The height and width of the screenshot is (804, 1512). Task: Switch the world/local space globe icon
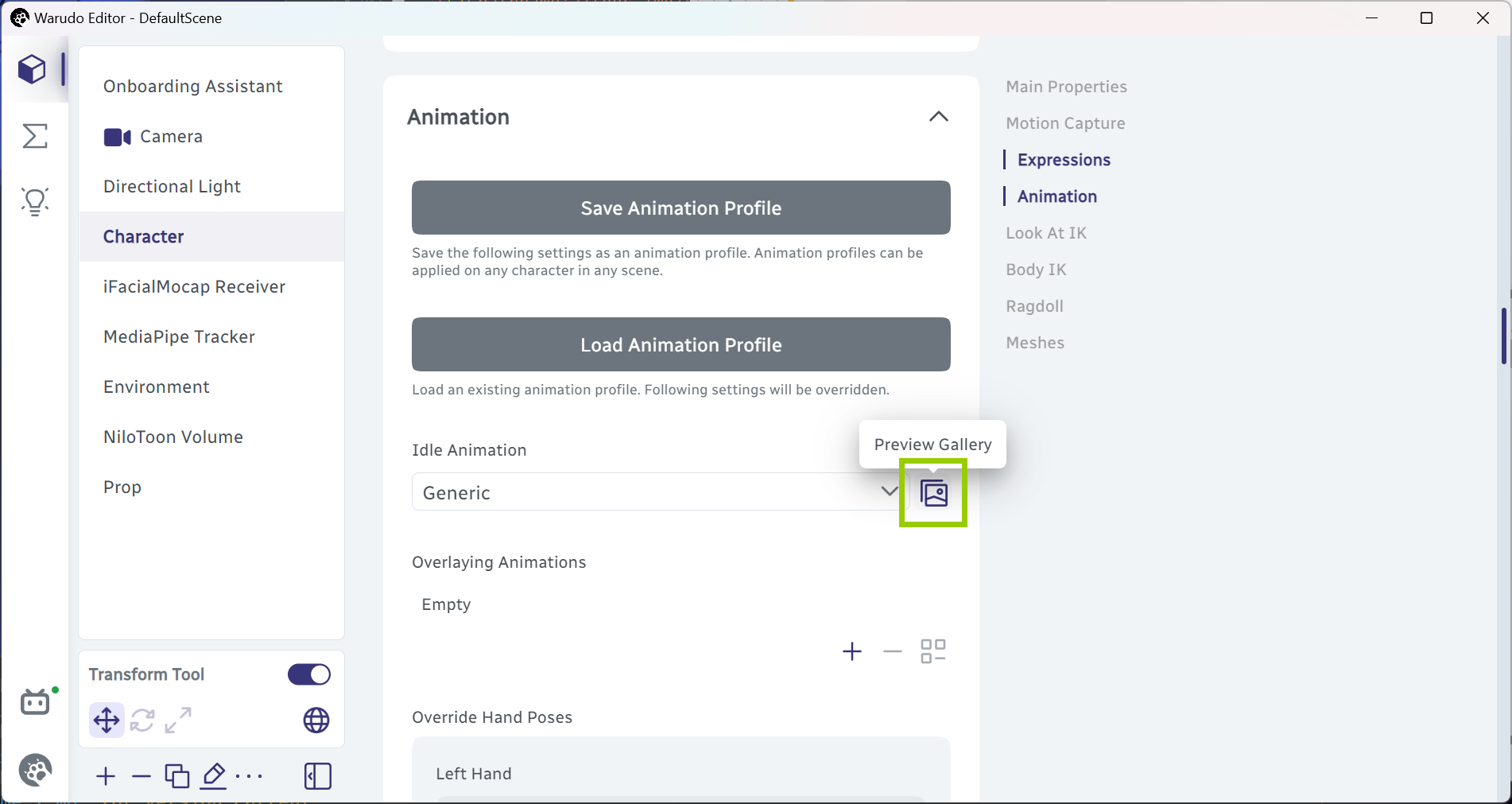(x=316, y=720)
